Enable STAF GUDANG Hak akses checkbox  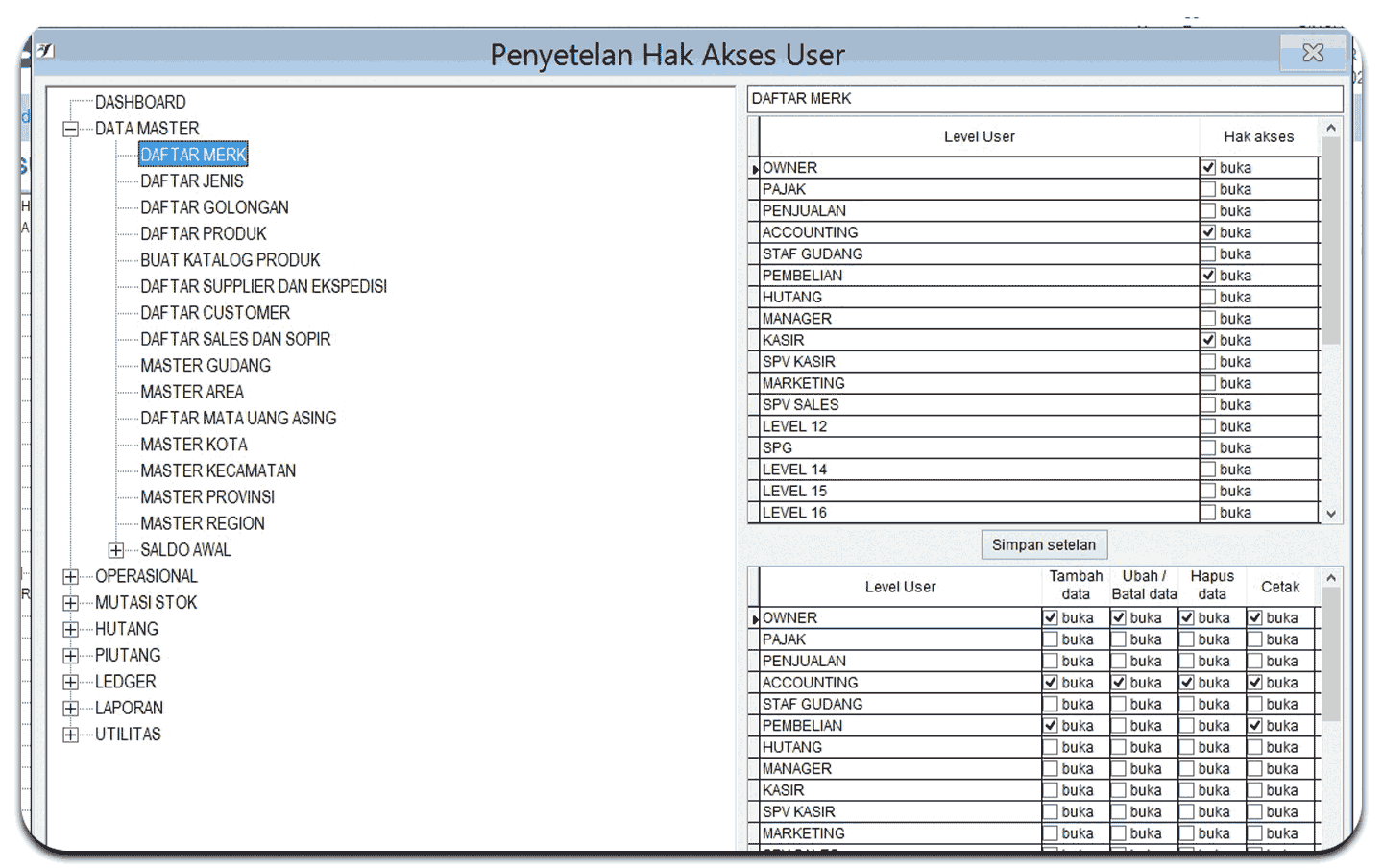(x=1208, y=254)
